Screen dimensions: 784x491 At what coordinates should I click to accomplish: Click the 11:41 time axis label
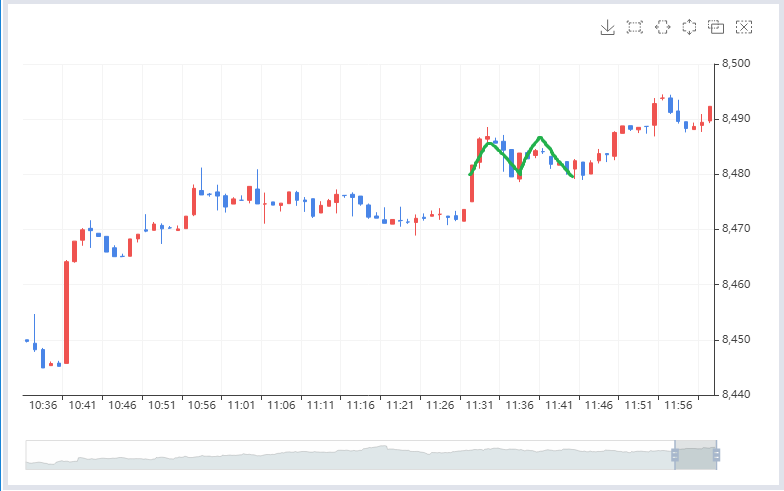click(558, 406)
